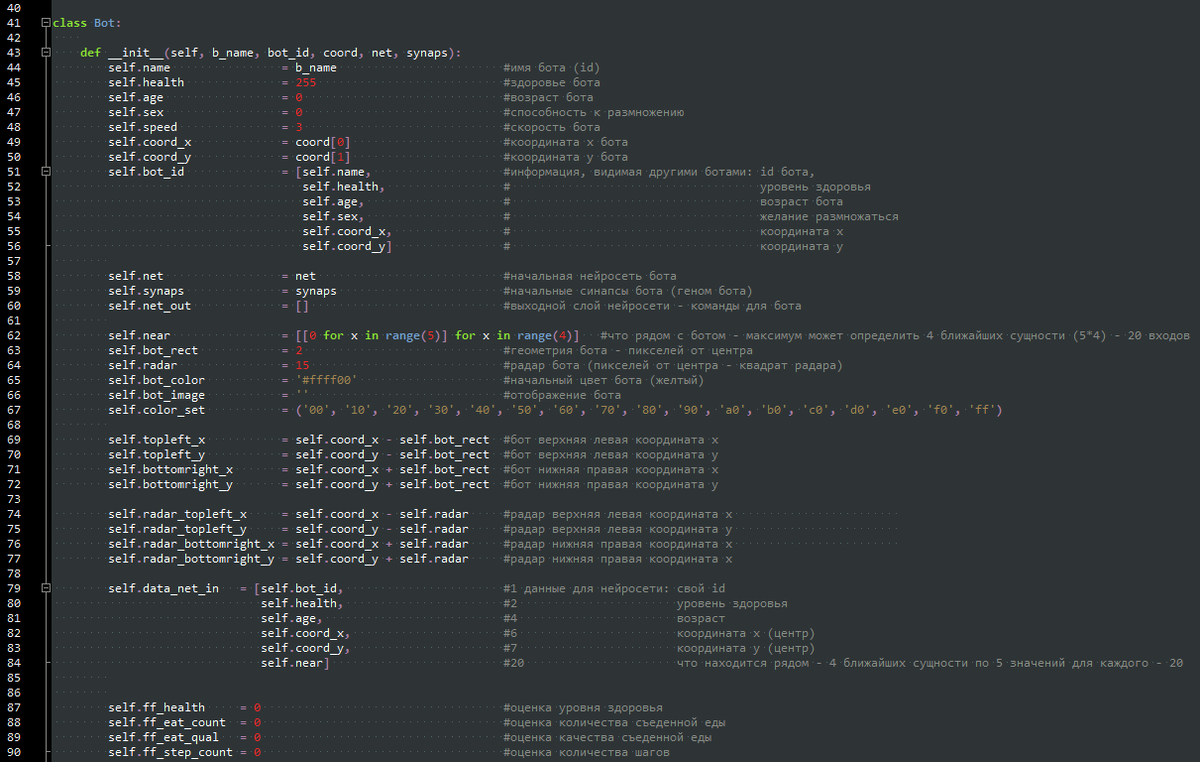
Task: Click comment '#20' on line 84
Action: (x=513, y=663)
